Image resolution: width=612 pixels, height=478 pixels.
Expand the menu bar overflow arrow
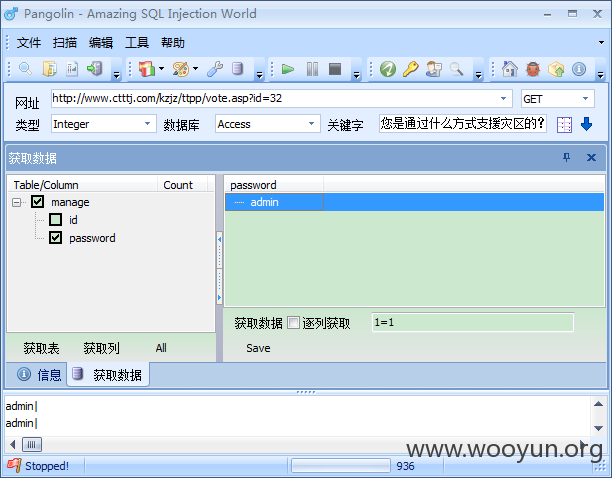(x=601, y=42)
